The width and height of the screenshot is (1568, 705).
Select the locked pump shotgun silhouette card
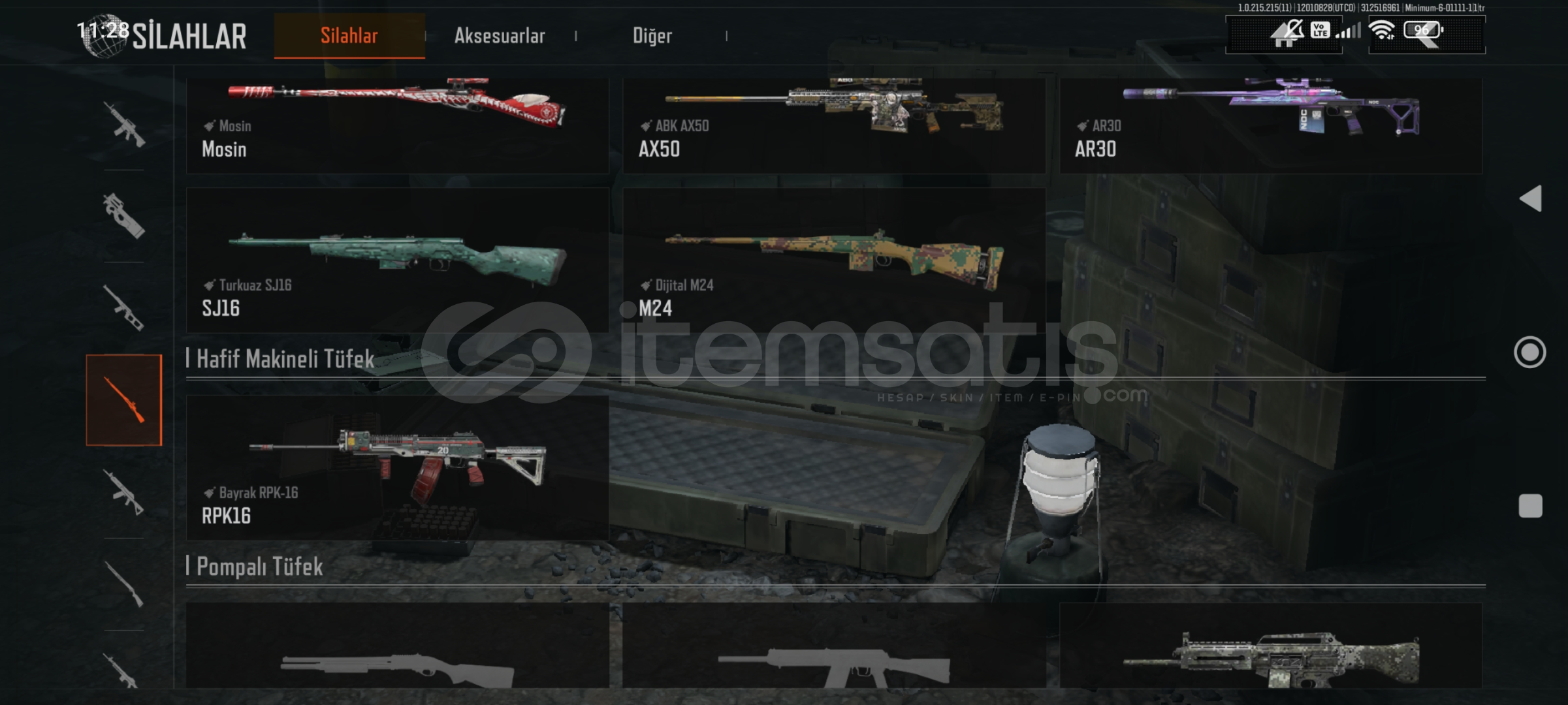398,645
